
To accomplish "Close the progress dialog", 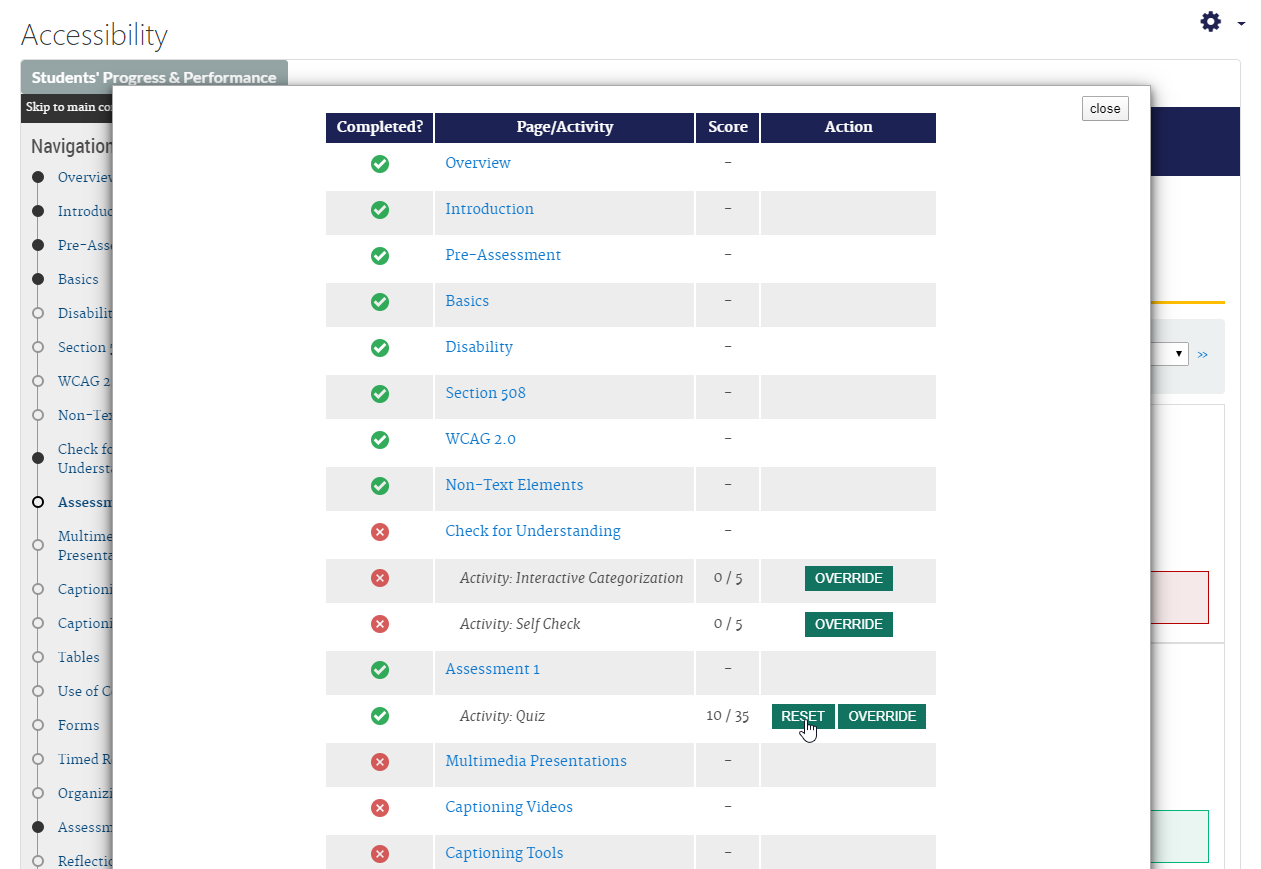I will [x=1105, y=108].
